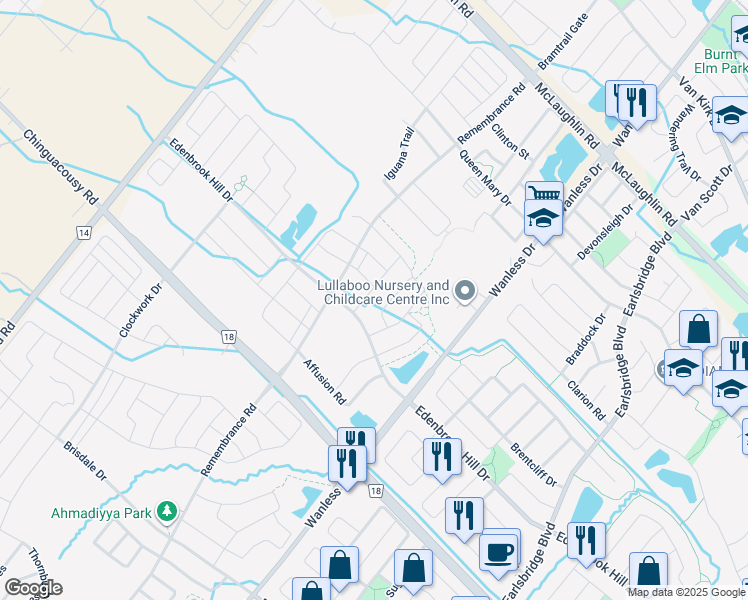This screenshot has height=600, width=748.
Task: Select the Lullaboo Nursery location pin
Action: (464, 291)
